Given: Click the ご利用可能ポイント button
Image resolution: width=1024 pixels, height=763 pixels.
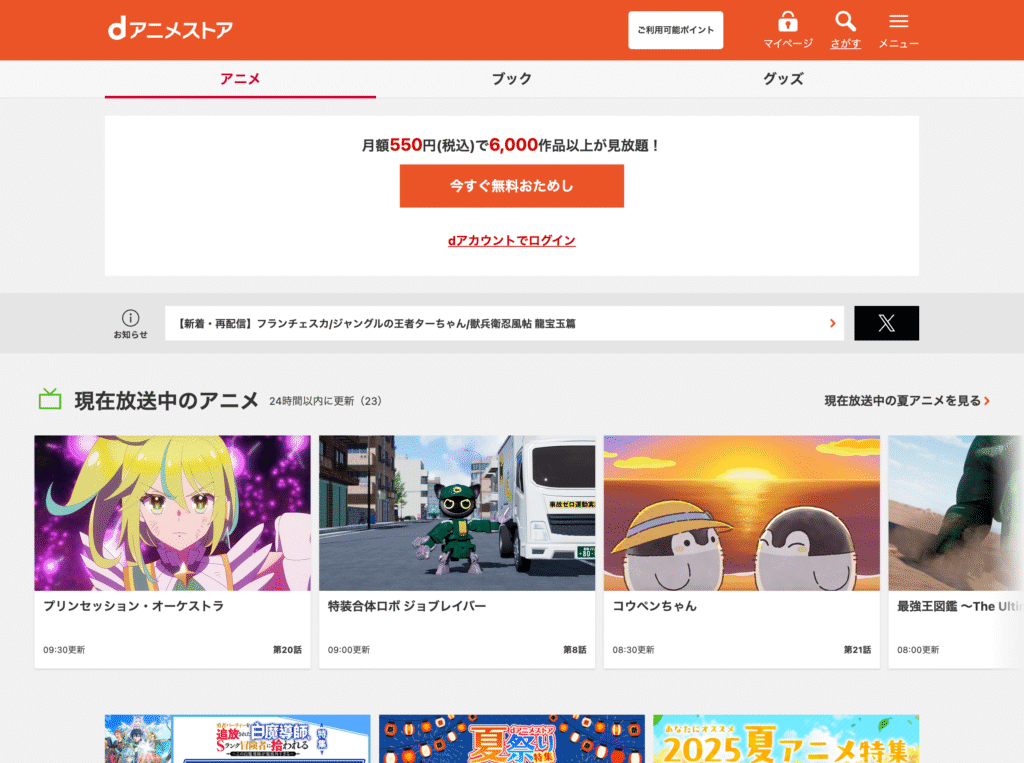Looking at the screenshot, I should click(675, 30).
